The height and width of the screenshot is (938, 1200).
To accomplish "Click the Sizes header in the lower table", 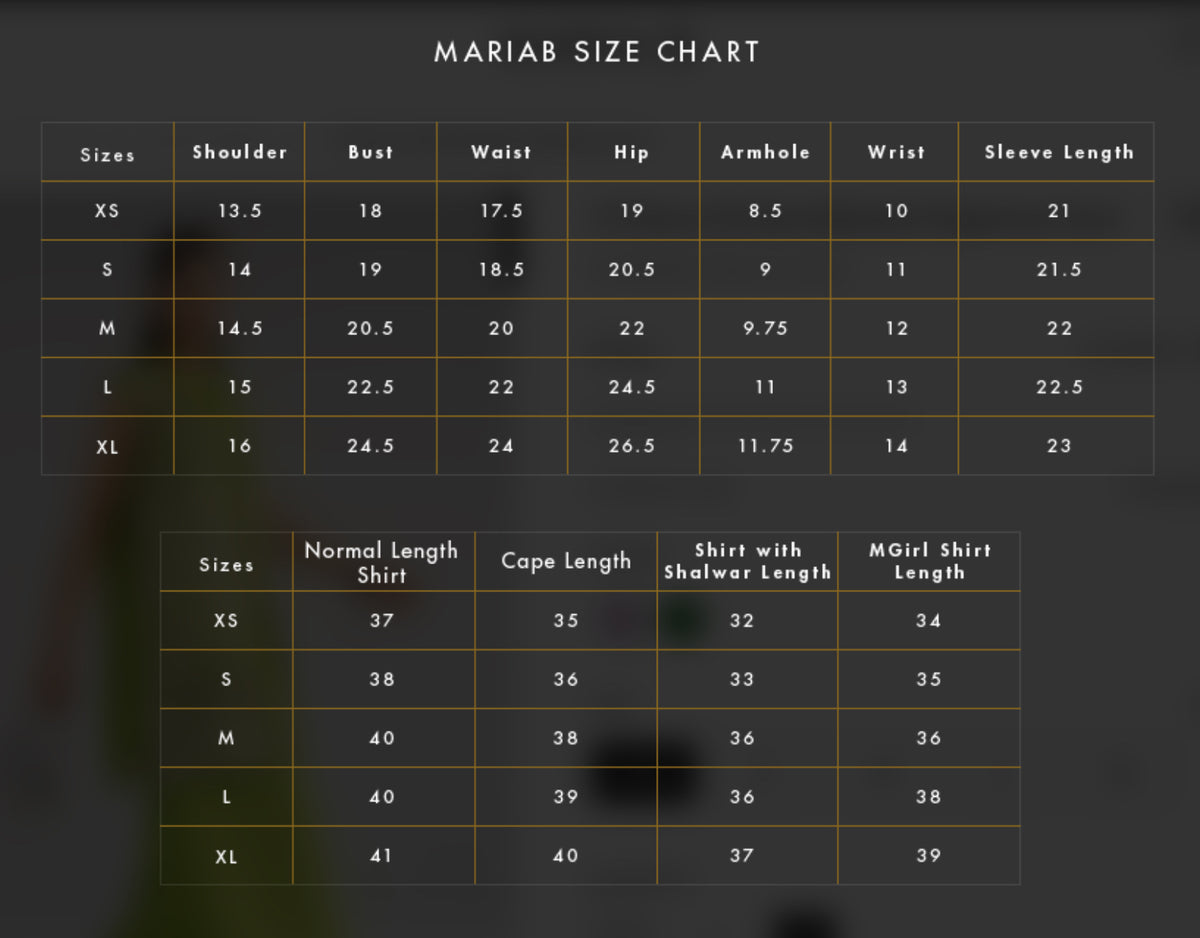I will pyautogui.click(x=227, y=565).
